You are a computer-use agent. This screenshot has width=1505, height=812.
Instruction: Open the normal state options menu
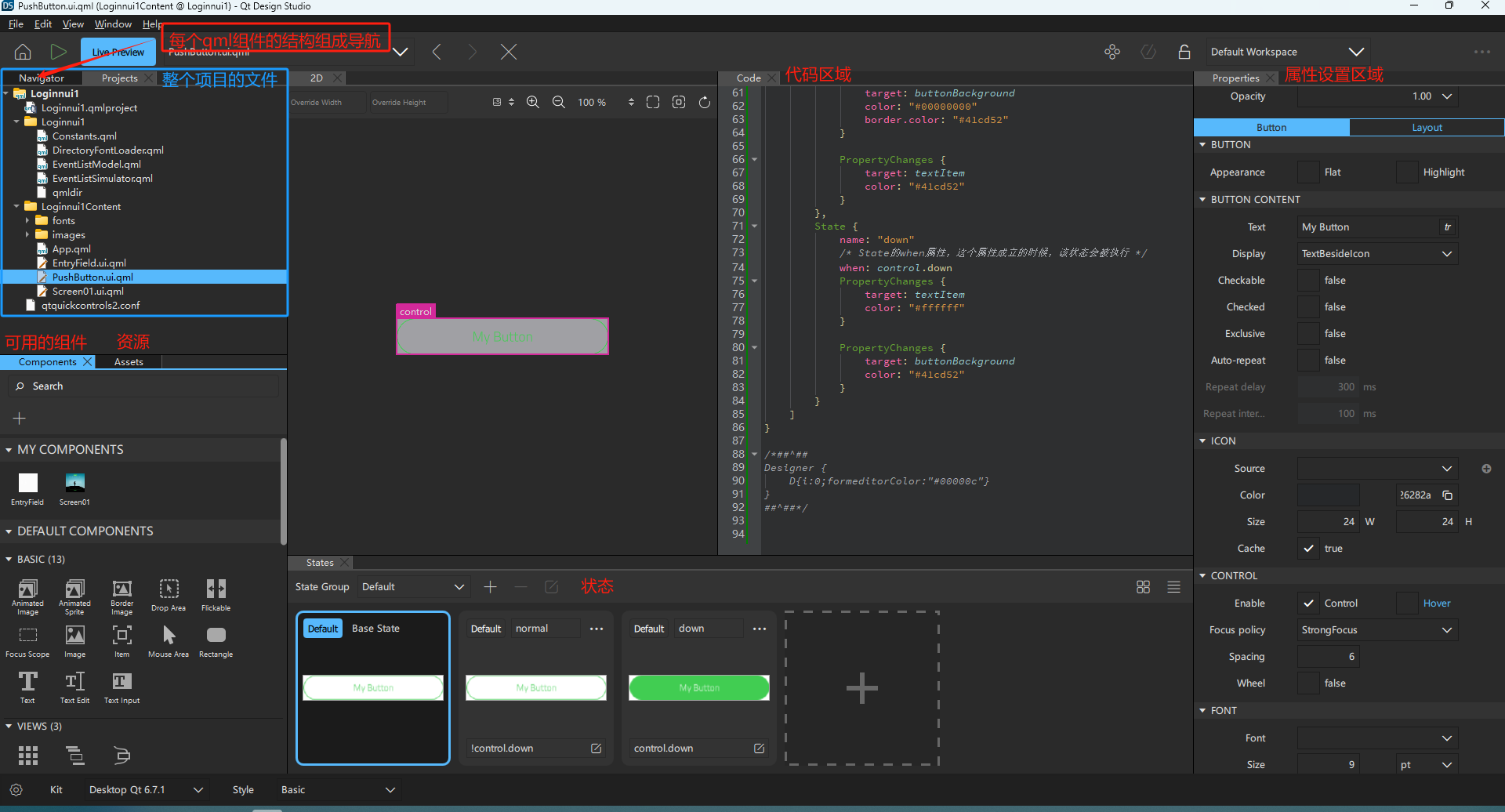[x=597, y=629]
